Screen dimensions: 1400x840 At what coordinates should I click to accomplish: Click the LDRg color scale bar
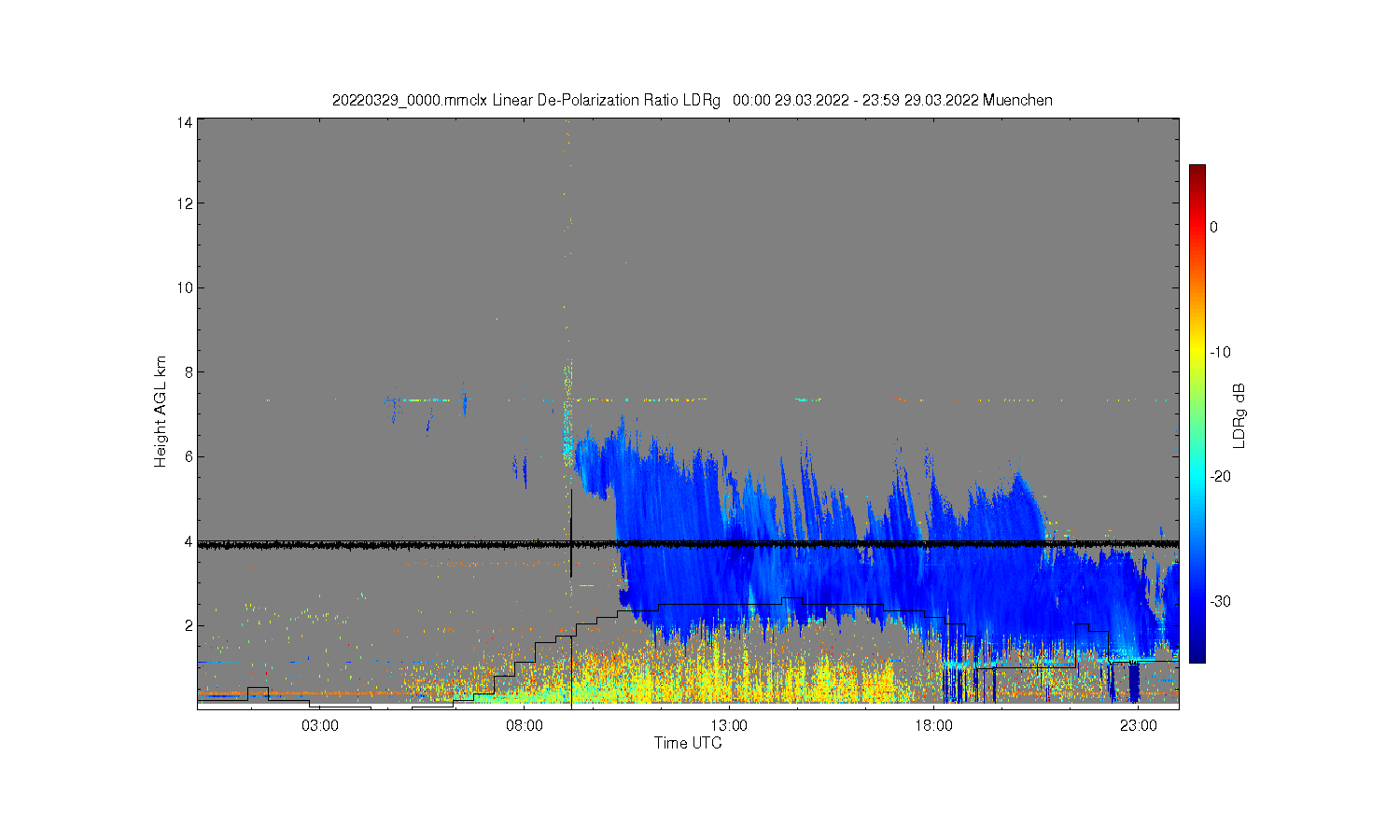[1197, 413]
